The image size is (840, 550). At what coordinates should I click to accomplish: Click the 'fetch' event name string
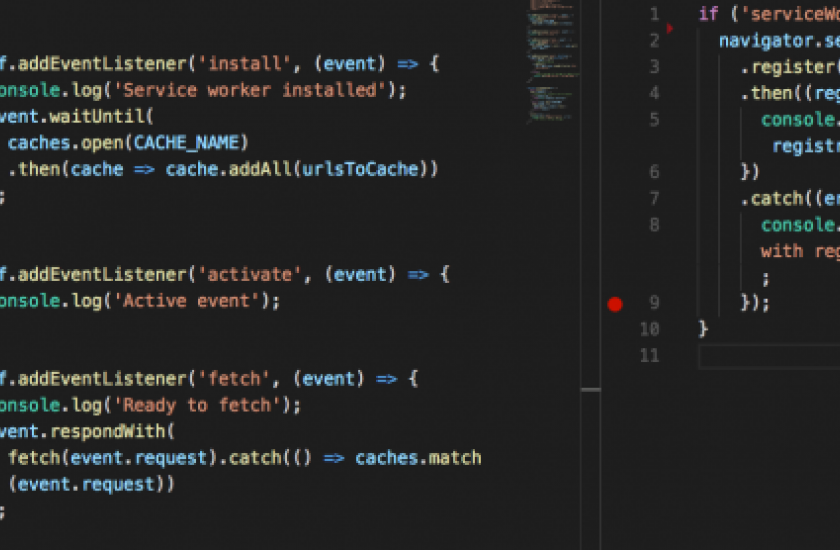click(234, 379)
